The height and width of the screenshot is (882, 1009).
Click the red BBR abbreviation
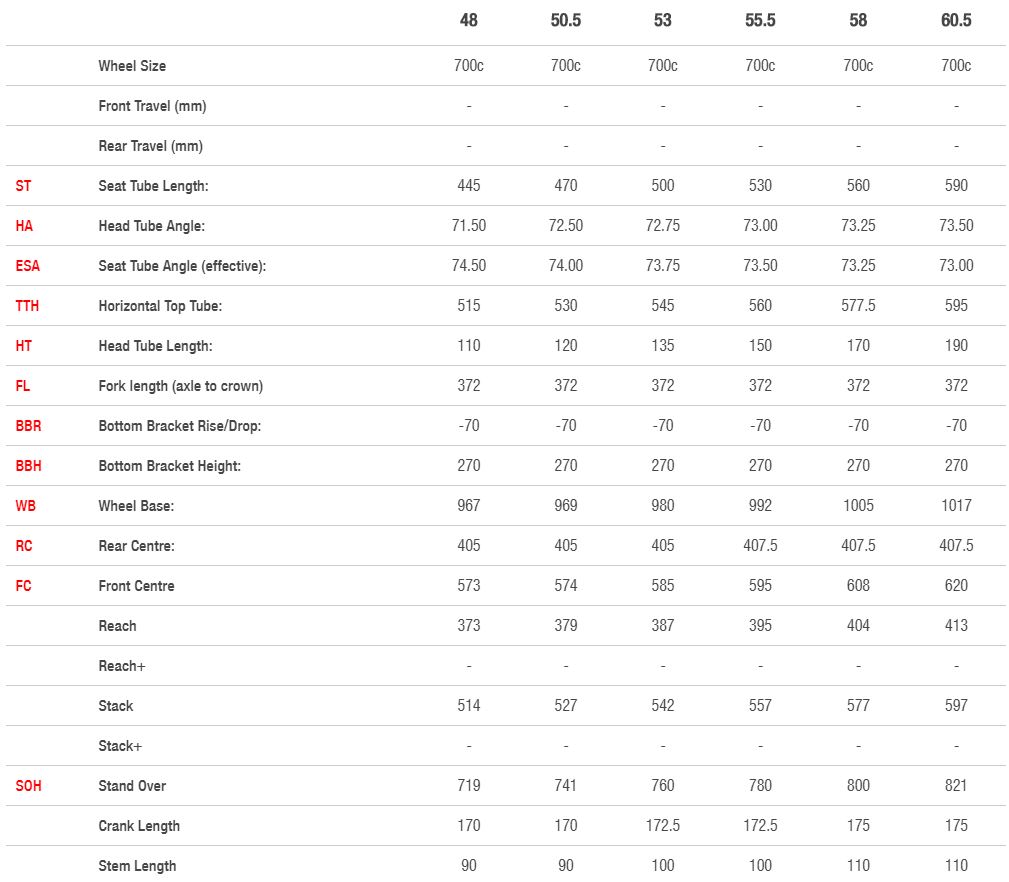pyautogui.click(x=28, y=426)
